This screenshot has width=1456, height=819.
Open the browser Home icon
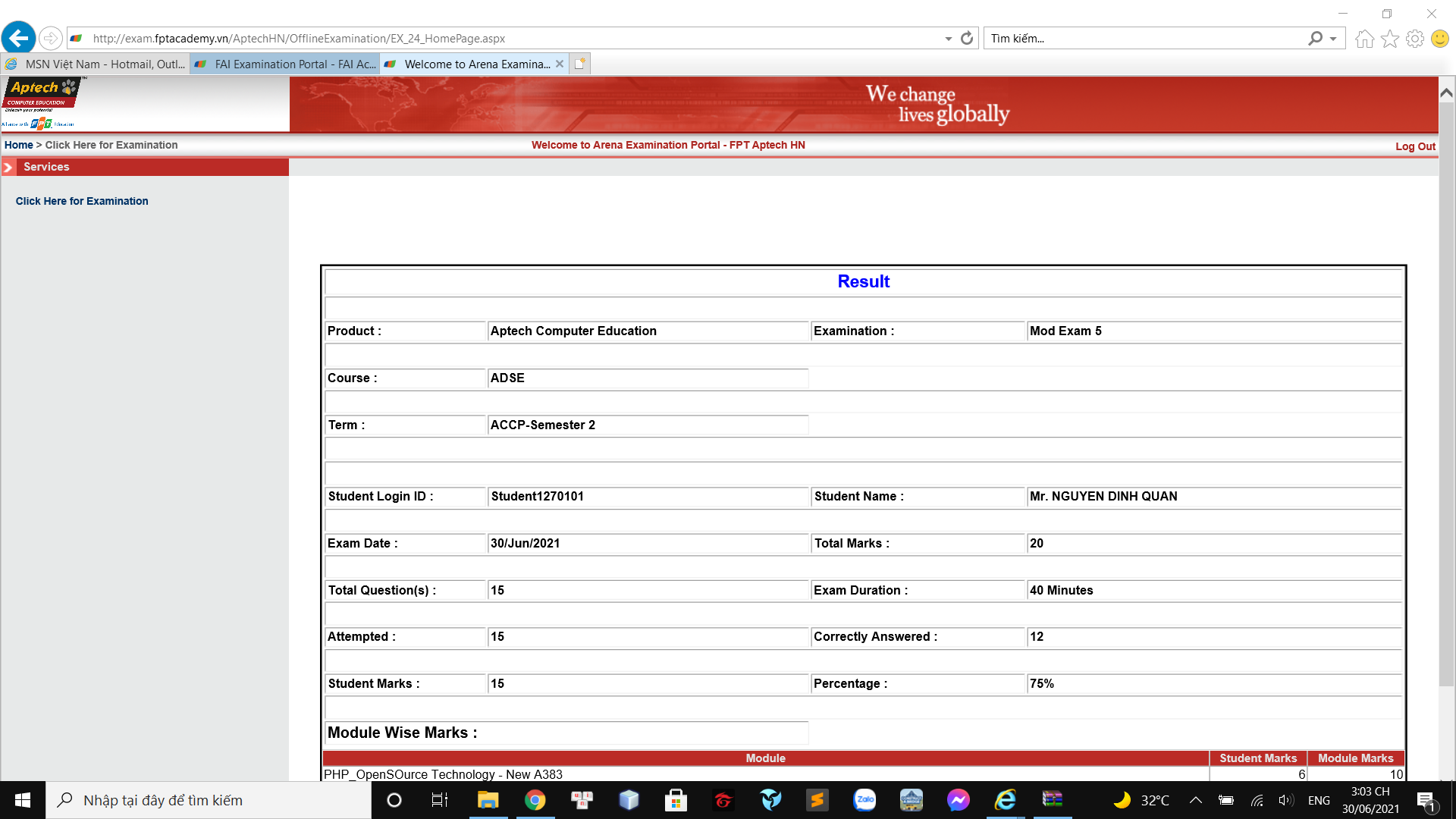(x=1365, y=39)
